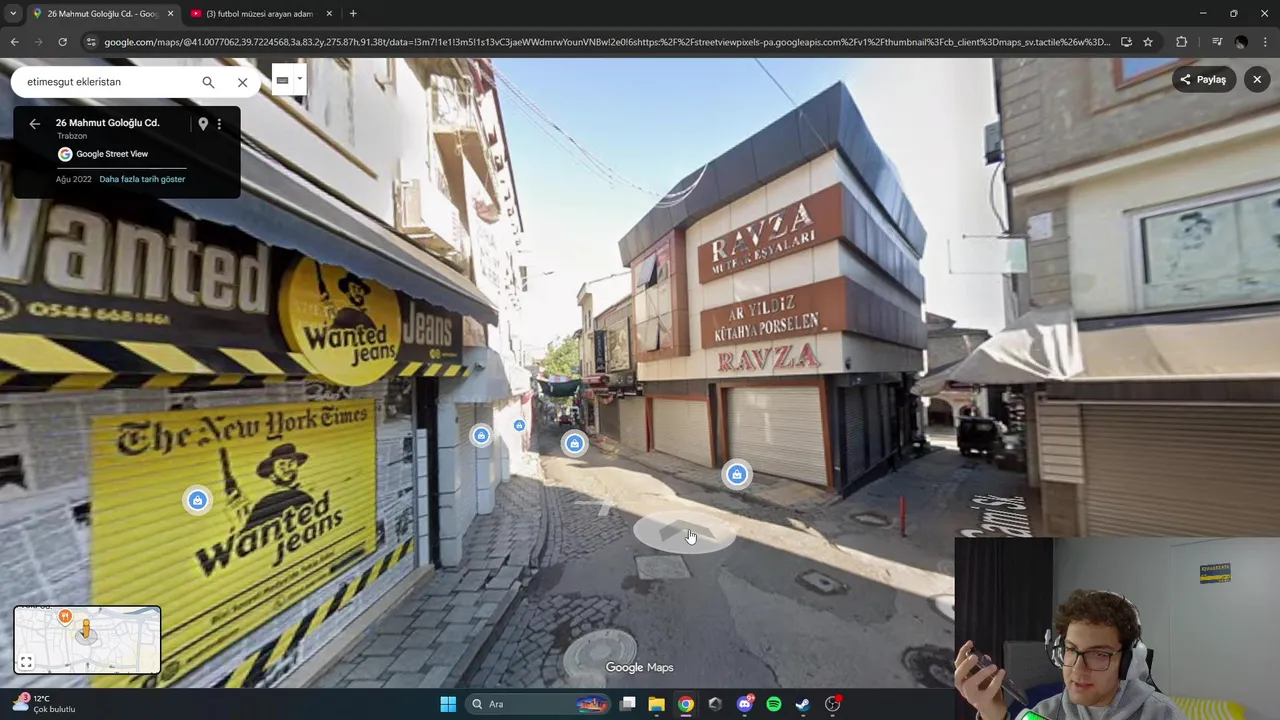The height and width of the screenshot is (720, 1280).
Task: Open the tab search dropdown arrow
Action: (x=12, y=14)
